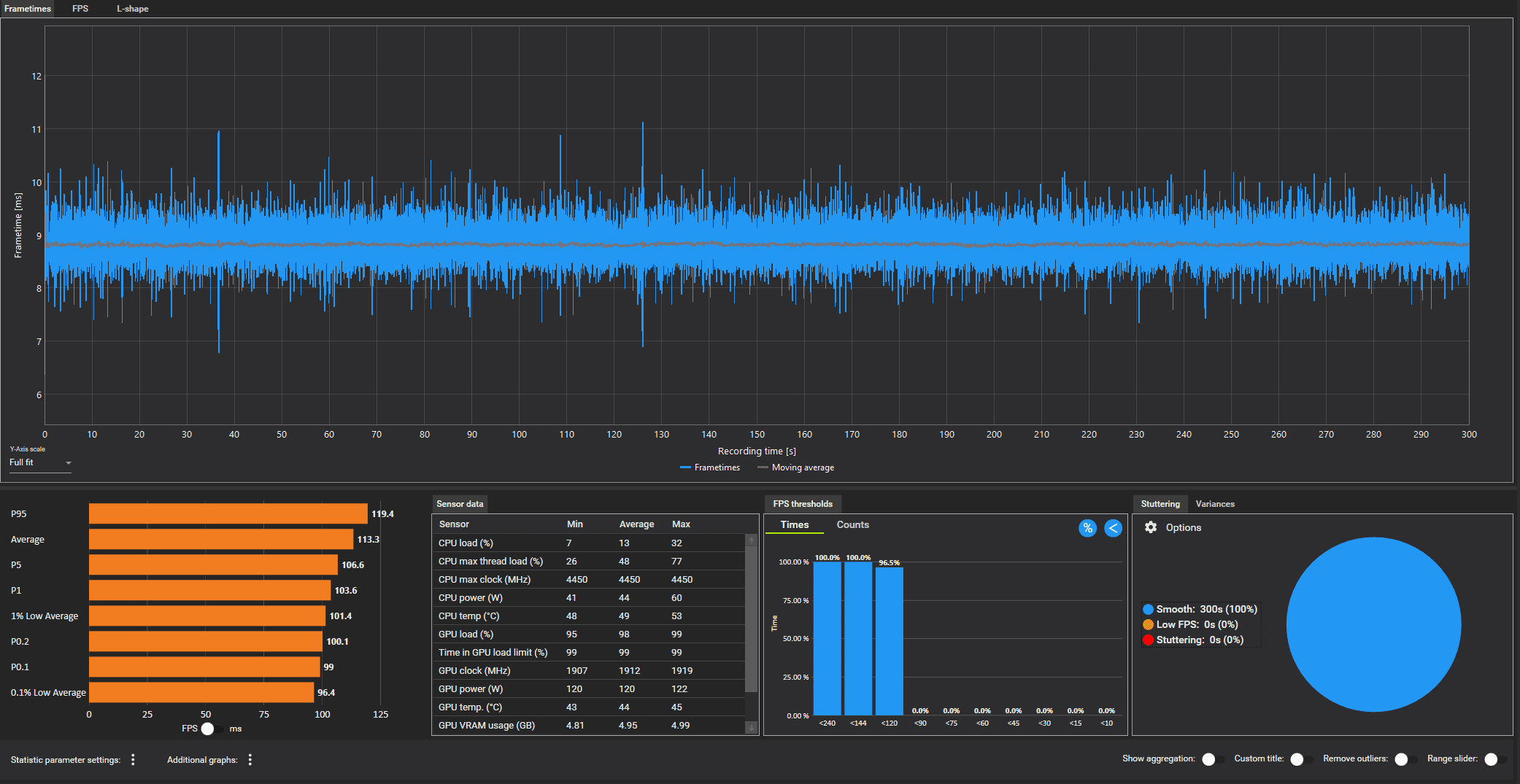Select the CPU power (W) row

click(589, 598)
